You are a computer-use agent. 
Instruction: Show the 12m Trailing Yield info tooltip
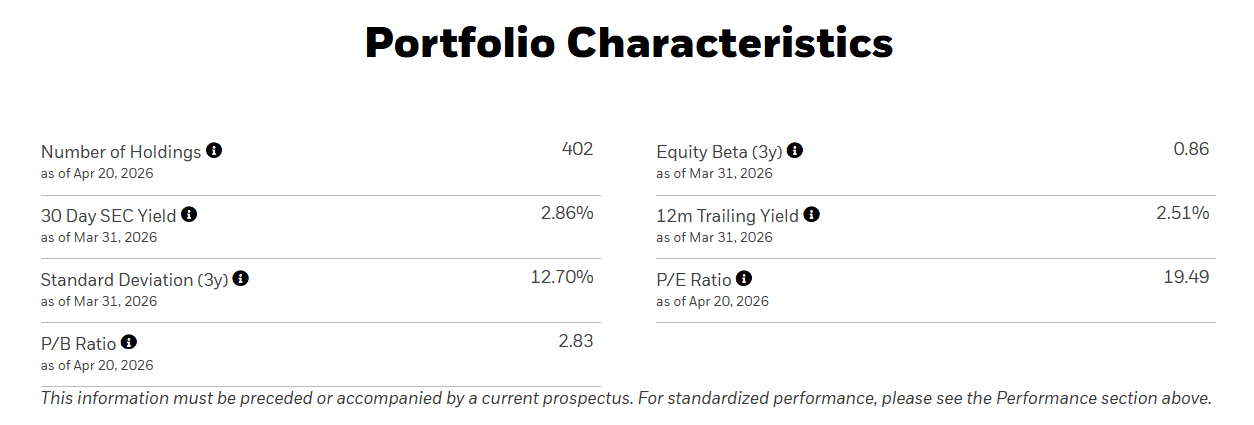tap(812, 214)
